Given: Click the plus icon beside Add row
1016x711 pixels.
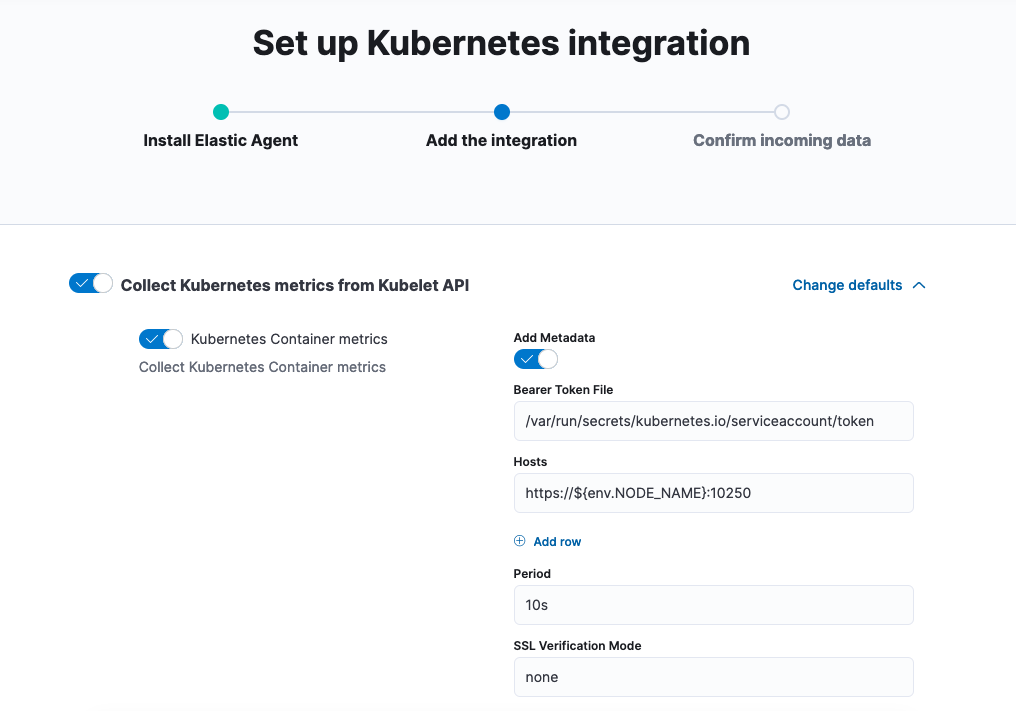Looking at the screenshot, I should [x=519, y=540].
